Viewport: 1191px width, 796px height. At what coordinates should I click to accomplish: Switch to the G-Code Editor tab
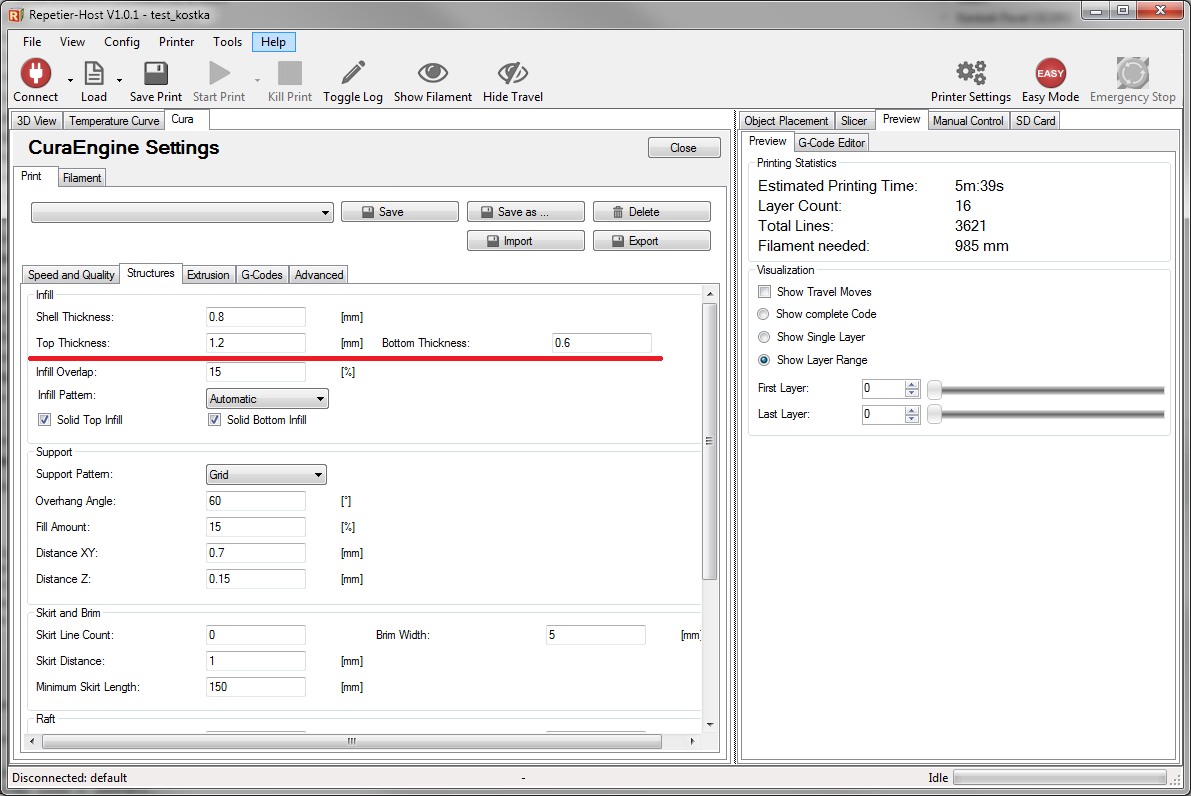(x=832, y=143)
